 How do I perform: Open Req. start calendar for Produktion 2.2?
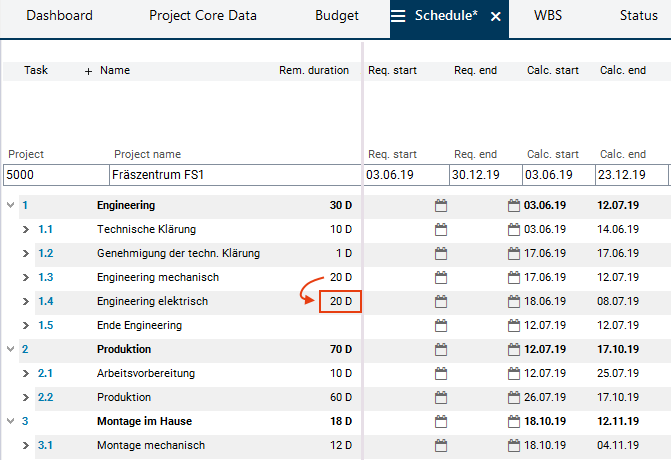(x=441, y=397)
